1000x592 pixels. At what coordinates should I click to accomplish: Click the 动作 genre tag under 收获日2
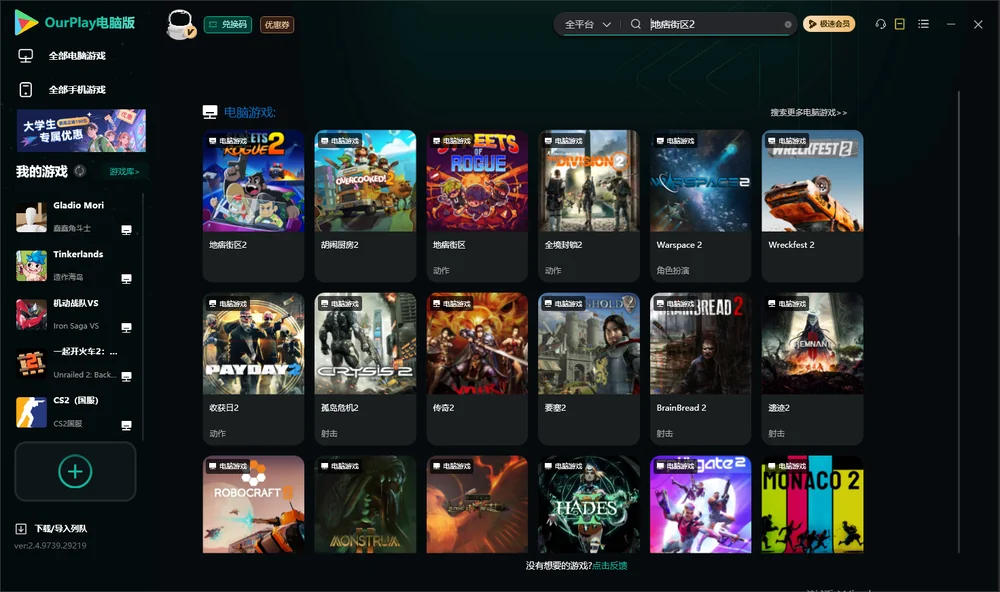pos(217,433)
